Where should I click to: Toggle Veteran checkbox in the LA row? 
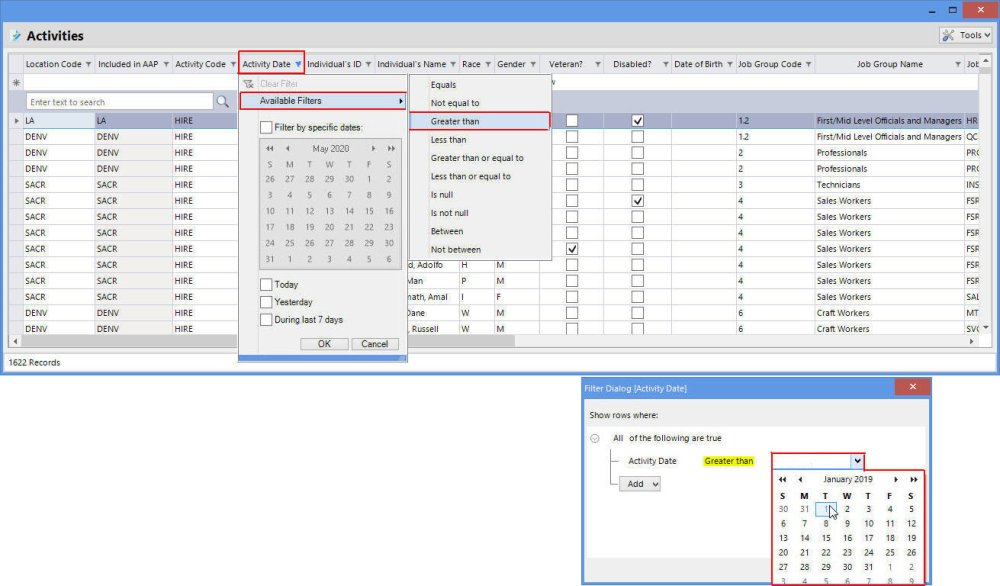(572, 121)
